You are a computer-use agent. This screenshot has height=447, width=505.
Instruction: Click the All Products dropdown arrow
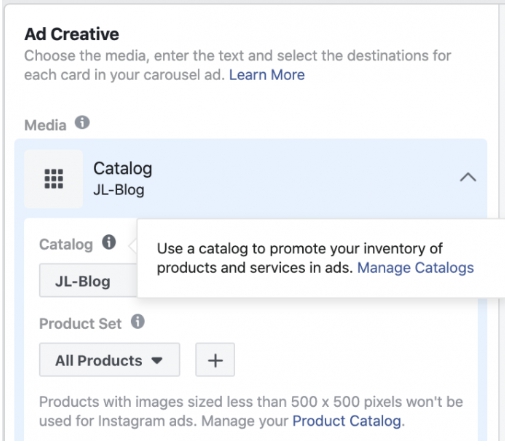point(157,360)
